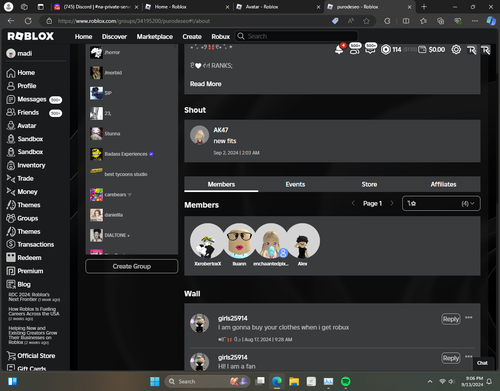Click the Create Group button
This screenshot has height=391, width=500.
click(132, 266)
